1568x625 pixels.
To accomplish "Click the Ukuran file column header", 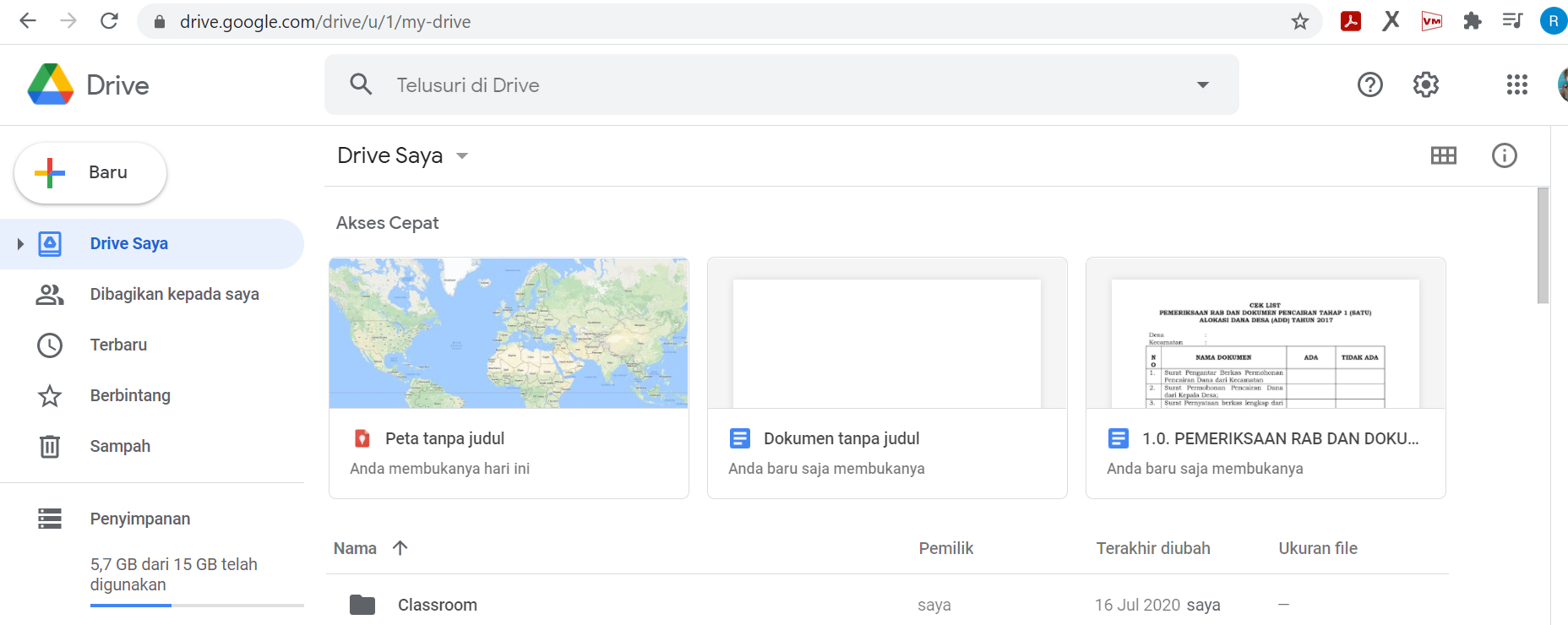I will pyautogui.click(x=1318, y=548).
